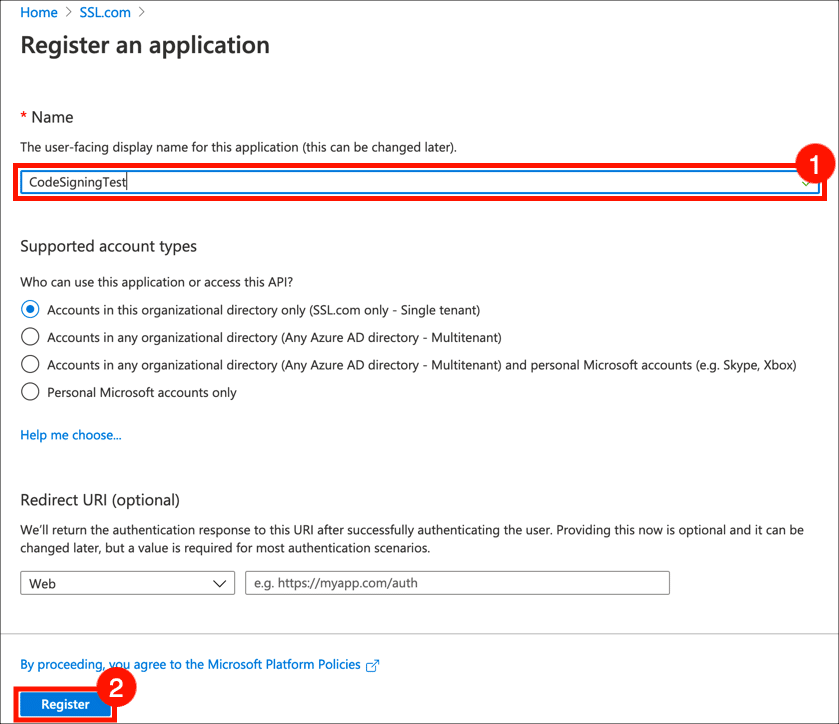Click the external link icon beside Platform Policies
The height and width of the screenshot is (724, 839).
[x=373, y=665]
